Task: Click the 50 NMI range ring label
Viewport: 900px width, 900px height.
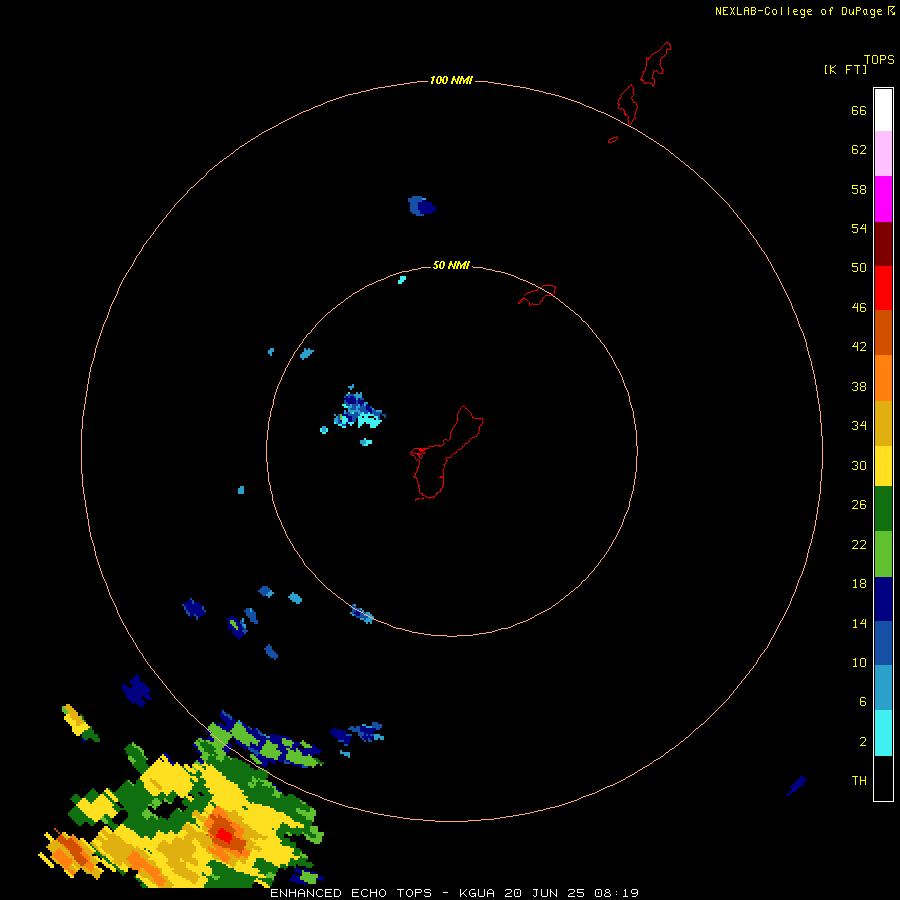Action: coord(451,265)
